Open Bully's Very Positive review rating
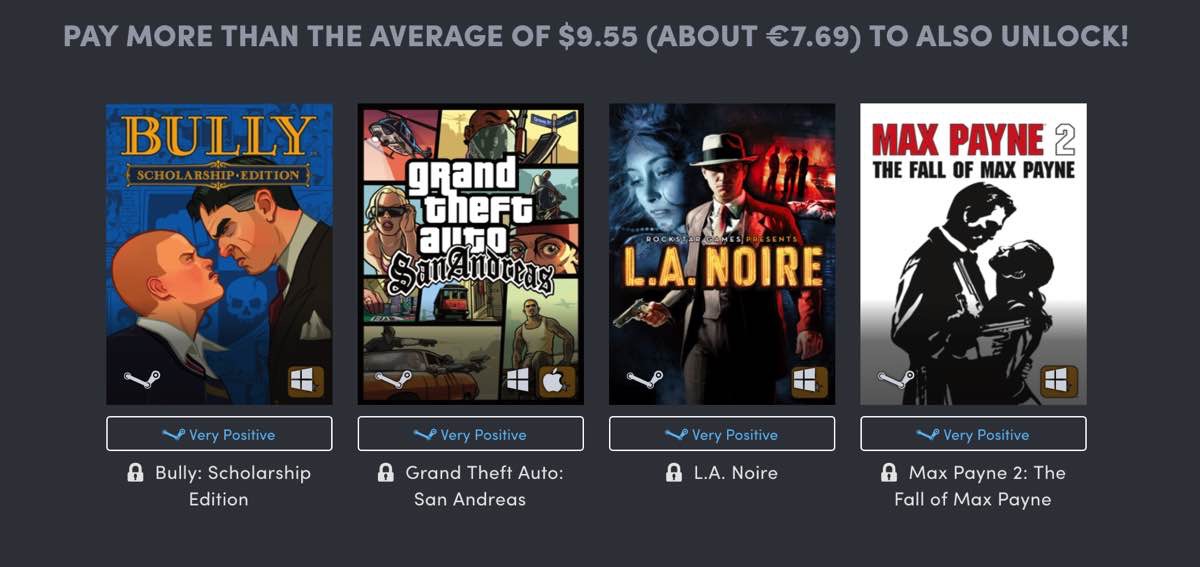Viewport: 1200px width, 567px height. 219,434
